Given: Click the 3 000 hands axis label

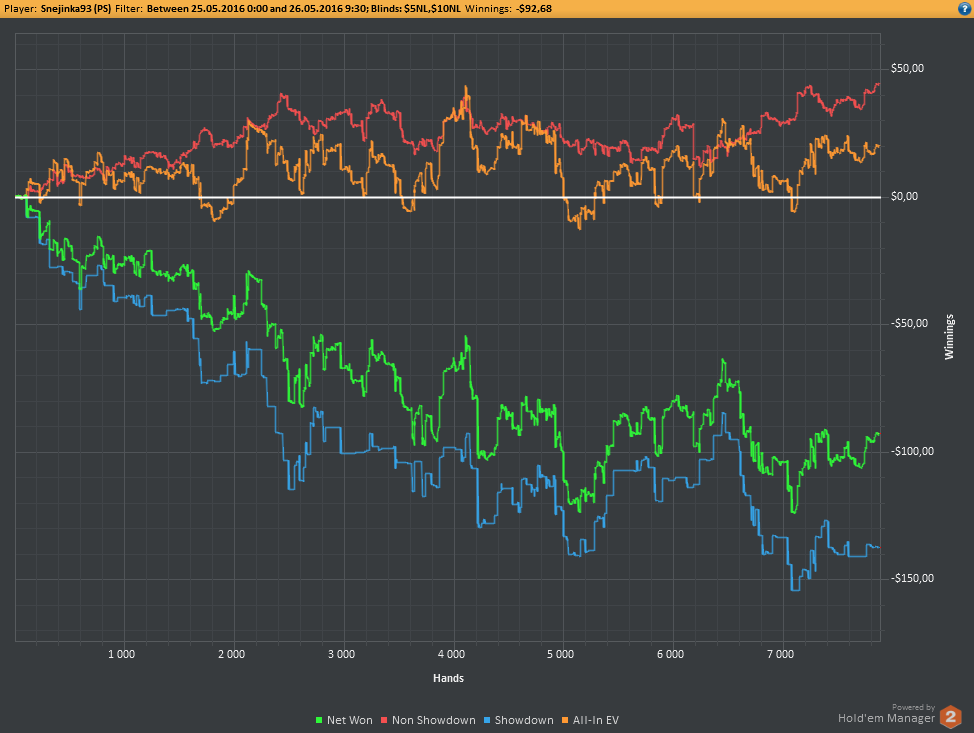Looking at the screenshot, I should point(341,654).
